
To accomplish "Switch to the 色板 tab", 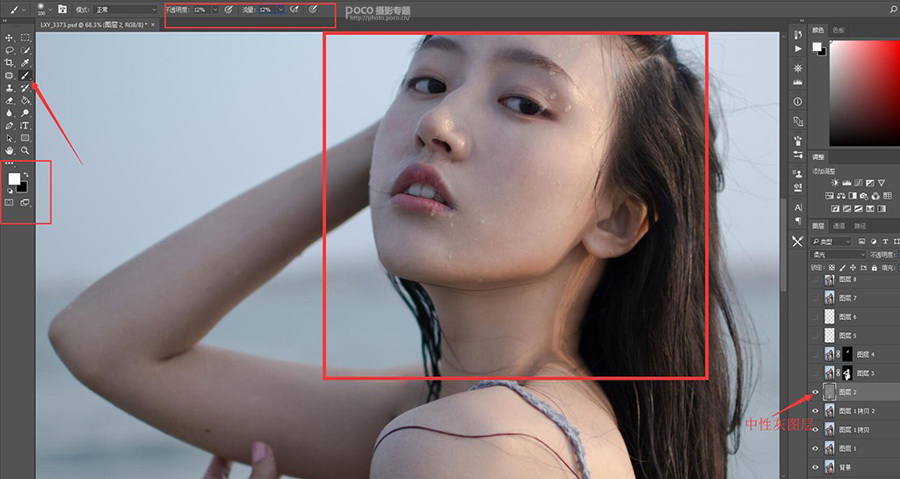I will tap(839, 30).
